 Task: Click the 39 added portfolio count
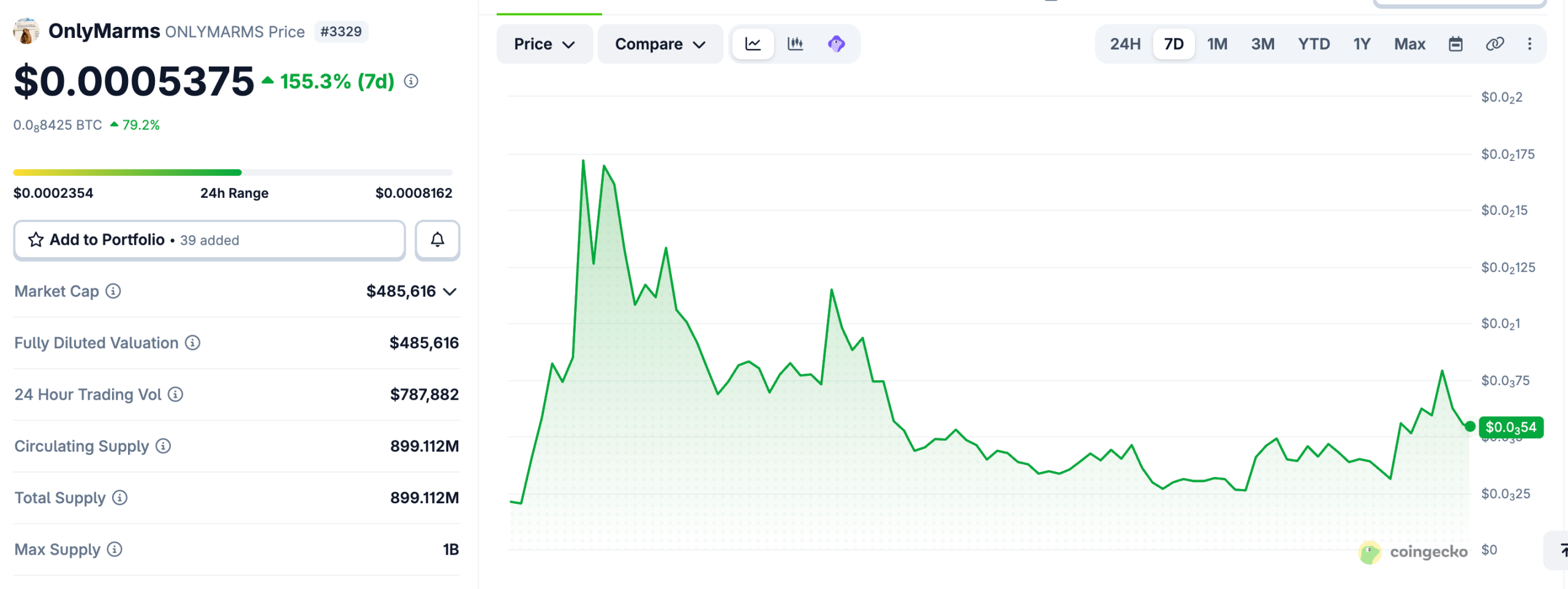pyautogui.click(x=209, y=241)
